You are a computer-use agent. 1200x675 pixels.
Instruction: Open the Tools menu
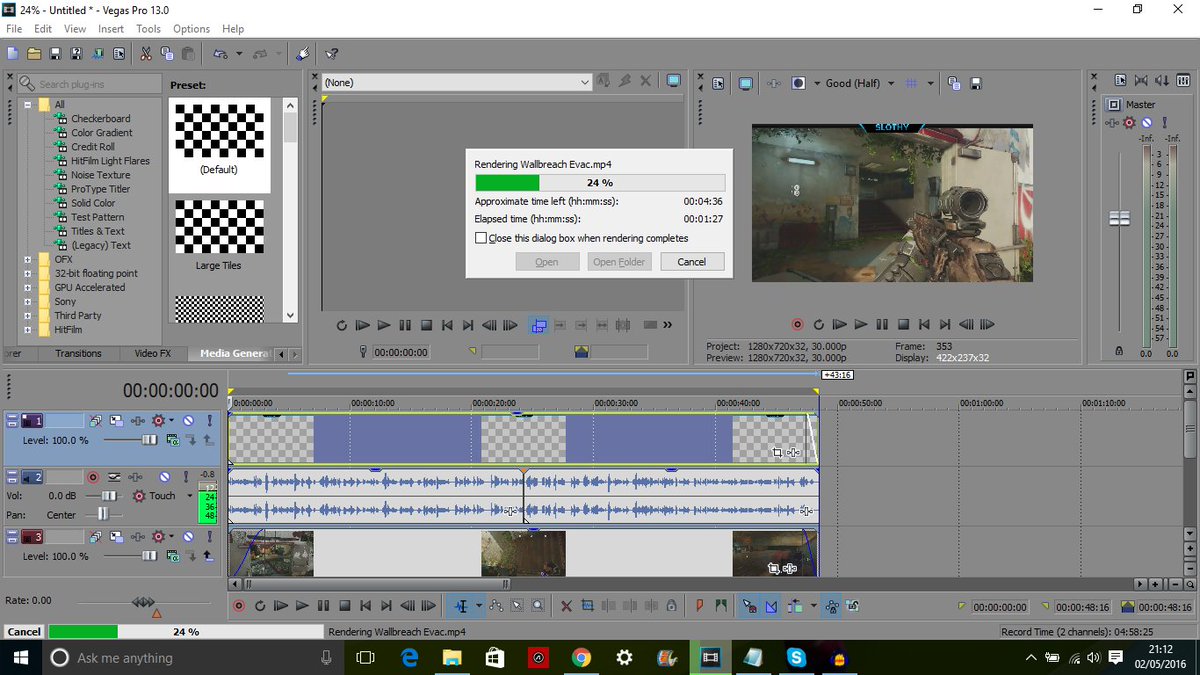click(x=148, y=29)
